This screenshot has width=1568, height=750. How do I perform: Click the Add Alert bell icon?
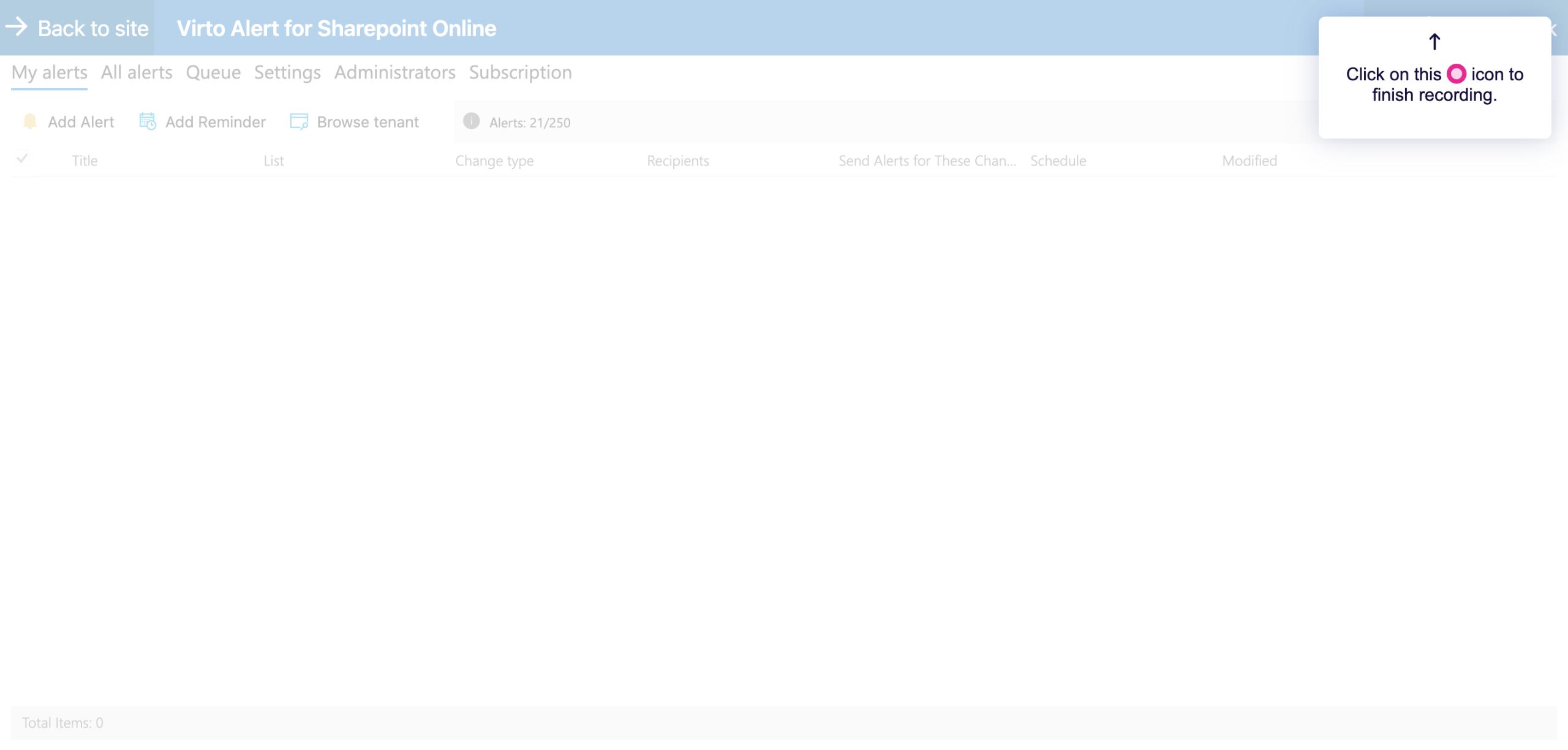29,121
